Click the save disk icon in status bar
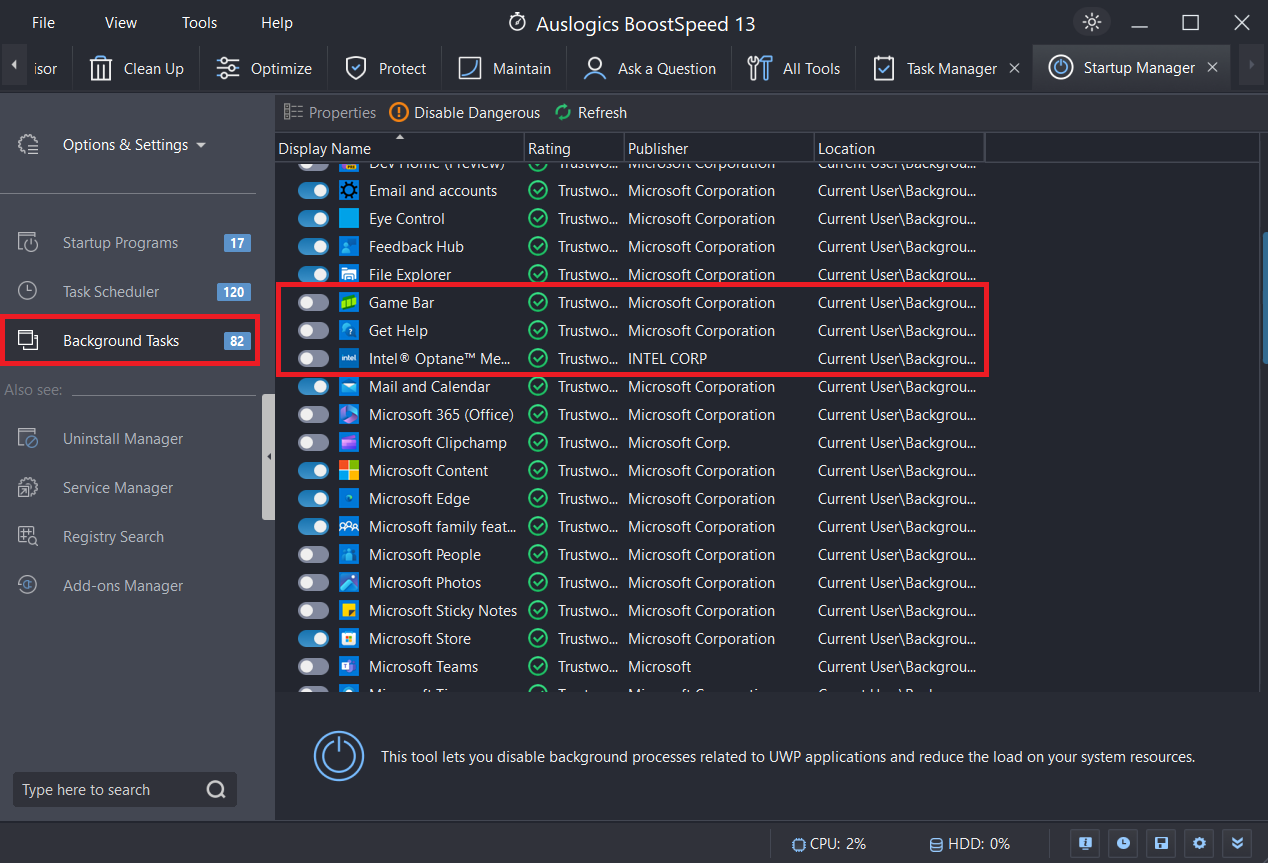This screenshot has width=1268, height=863. [1161, 843]
